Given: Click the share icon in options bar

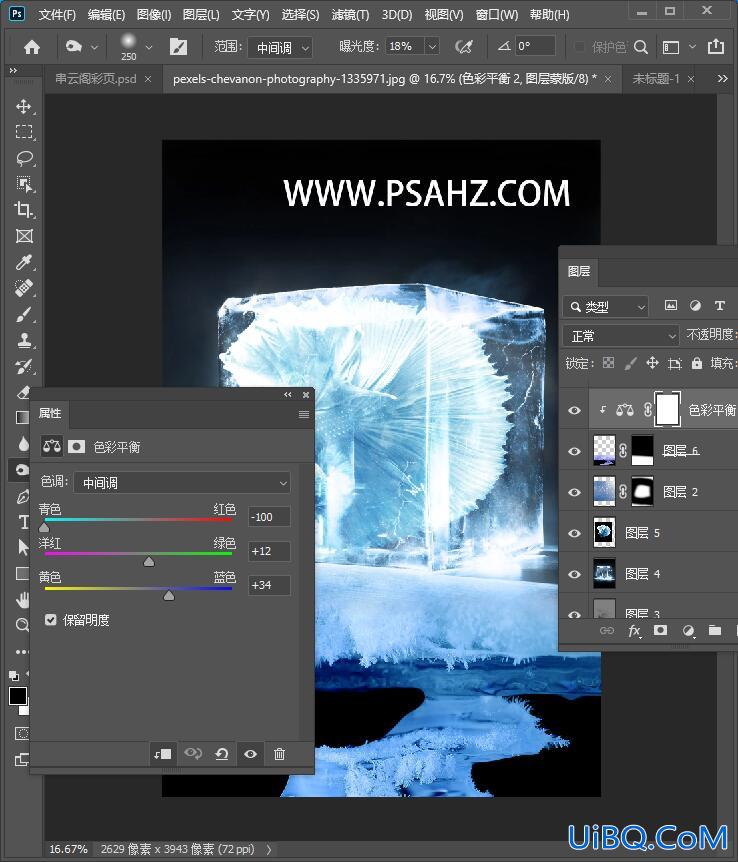Looking at the screenshot, I should pos(715,47).
